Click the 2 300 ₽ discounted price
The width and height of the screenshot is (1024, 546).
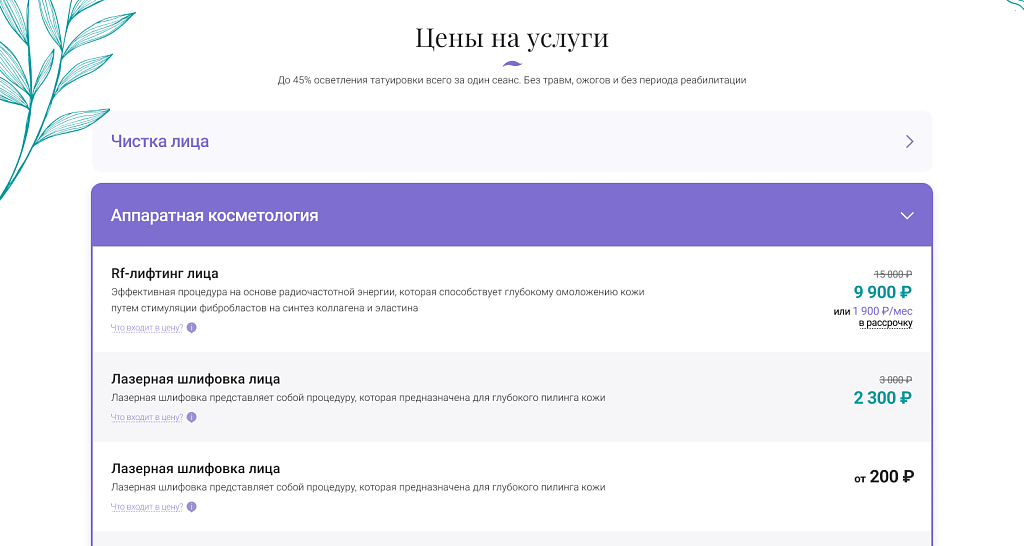[882, 397]
